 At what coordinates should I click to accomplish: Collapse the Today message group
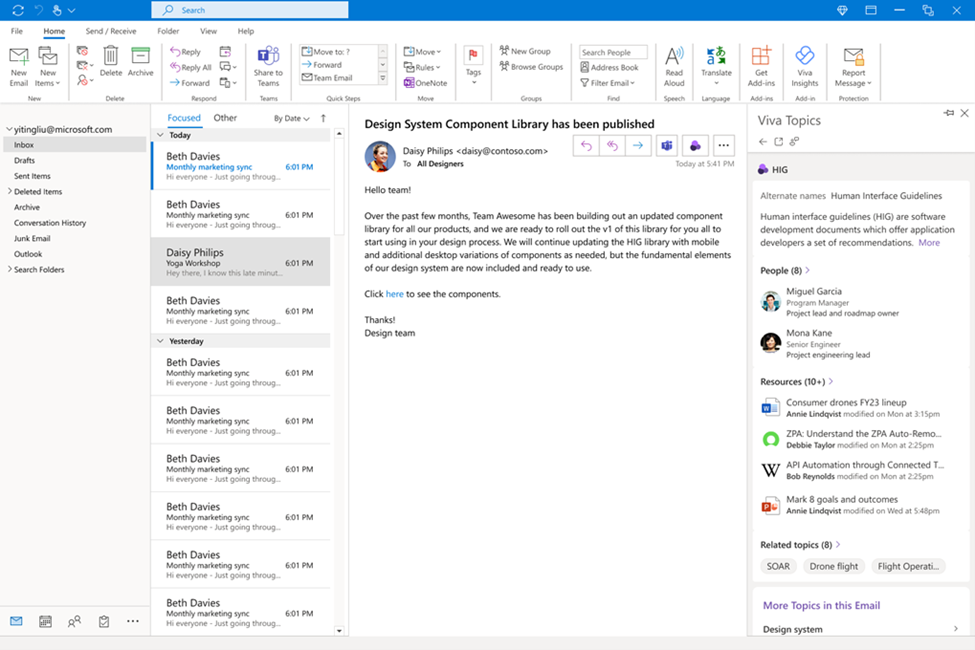(160, 135)
